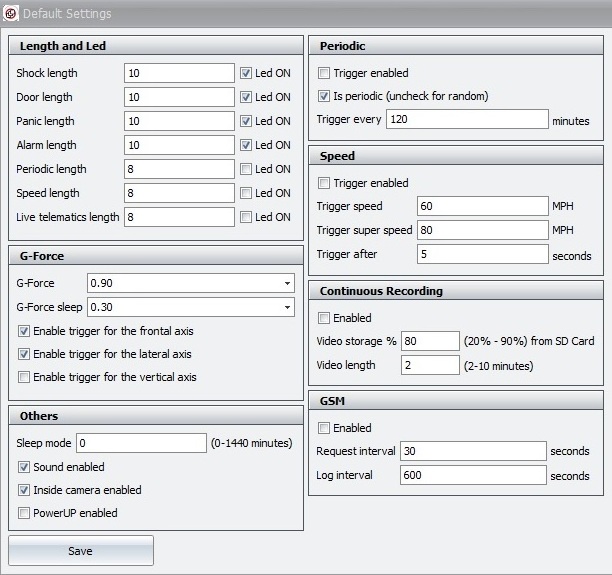Enable the GSM checkbox

[x=324, y=428]
